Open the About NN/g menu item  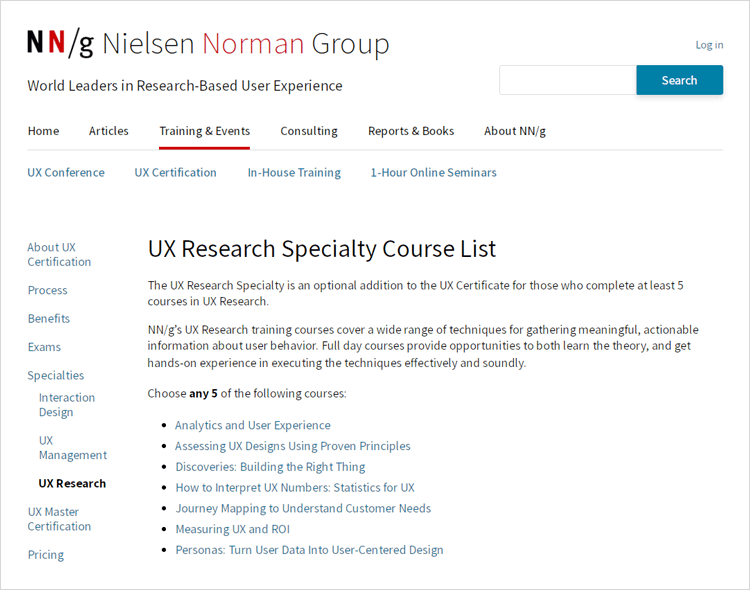(x=515, y=131)
